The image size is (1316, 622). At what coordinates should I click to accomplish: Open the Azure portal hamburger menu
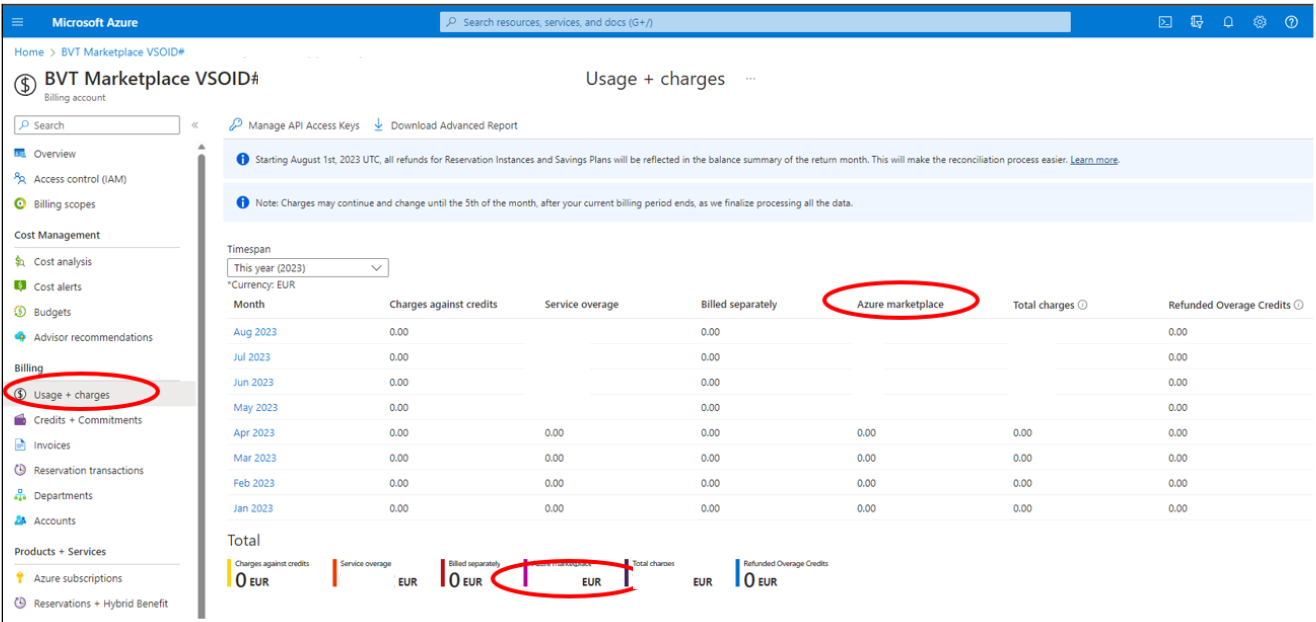click(17, 22)
